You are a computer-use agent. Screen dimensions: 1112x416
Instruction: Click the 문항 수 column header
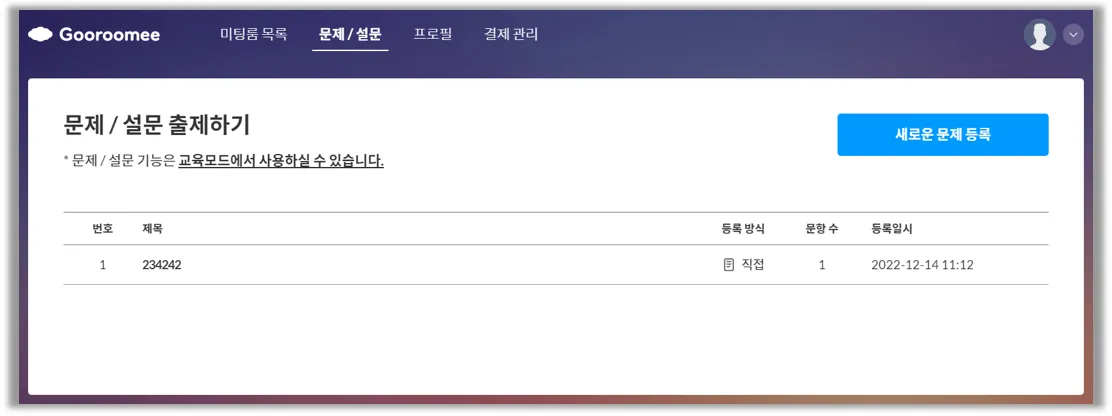822,229
